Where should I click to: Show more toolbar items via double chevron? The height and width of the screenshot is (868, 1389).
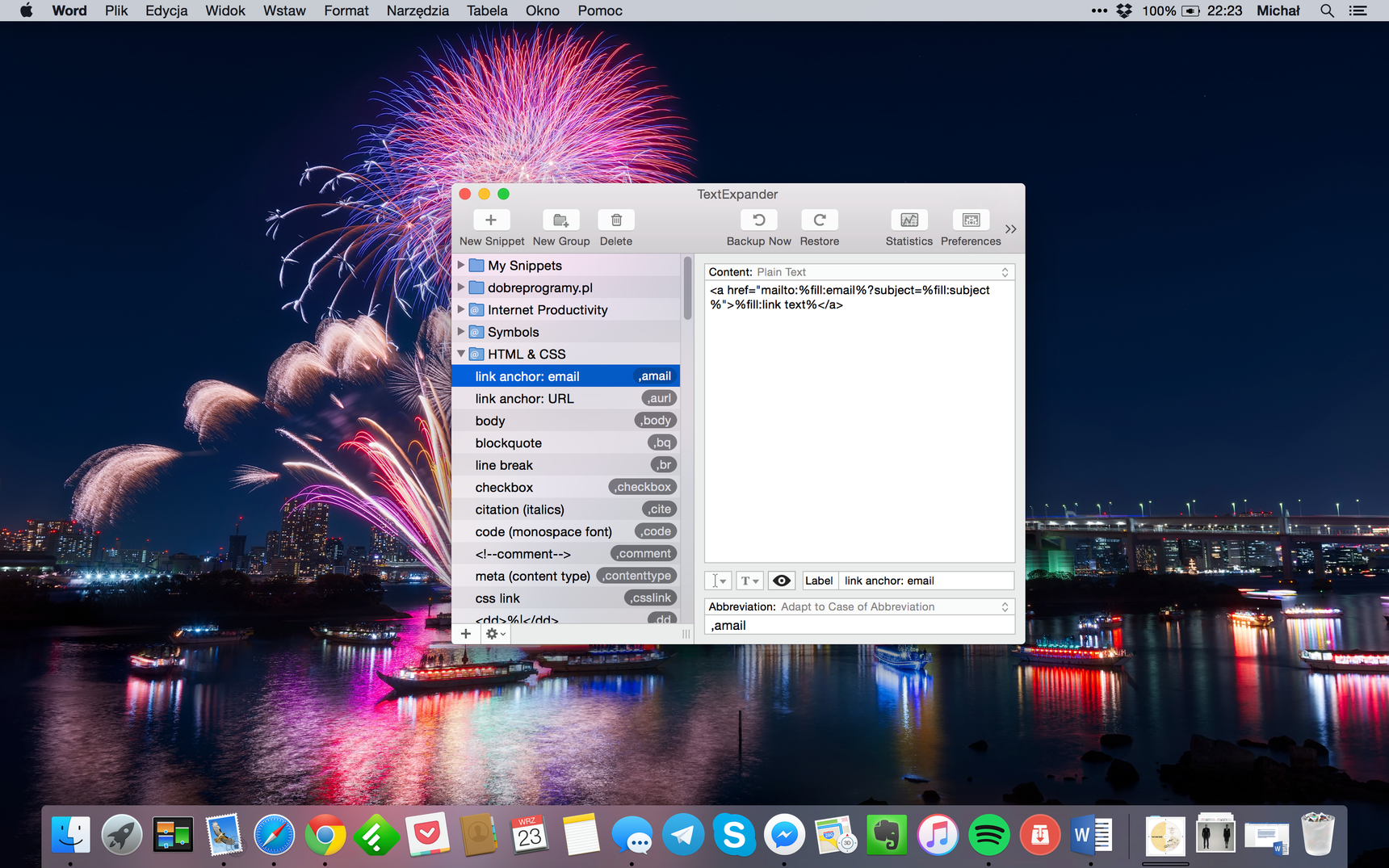point(1010,229)
